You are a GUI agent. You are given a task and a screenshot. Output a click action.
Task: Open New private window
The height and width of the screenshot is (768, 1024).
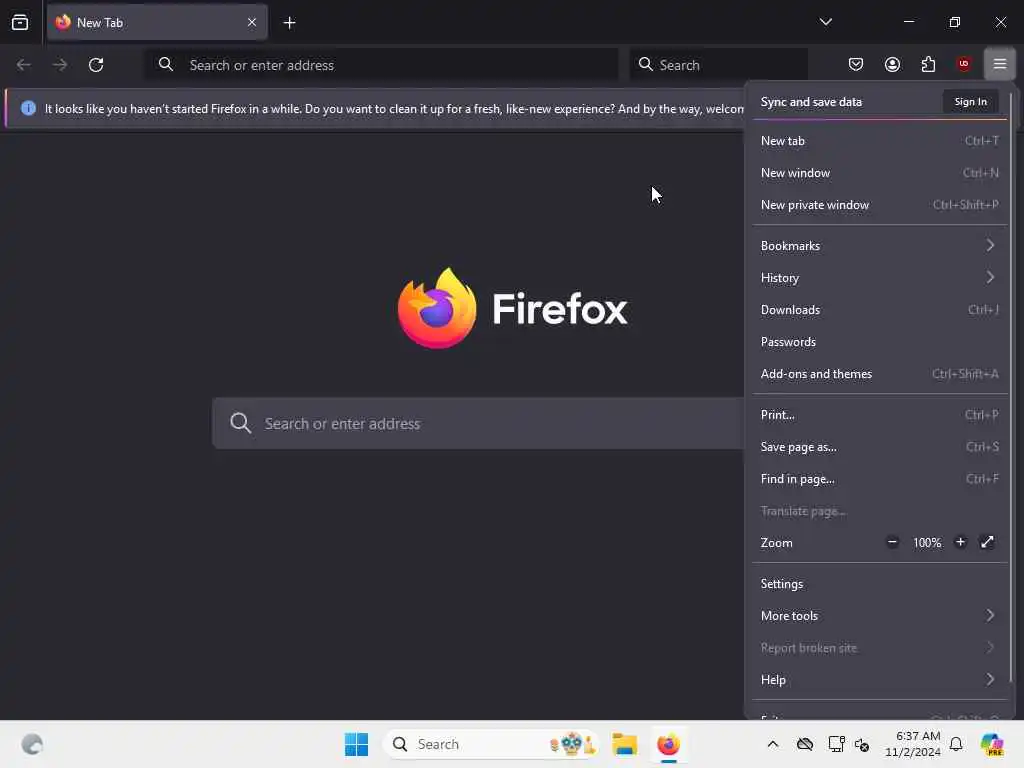pos(879,204)
